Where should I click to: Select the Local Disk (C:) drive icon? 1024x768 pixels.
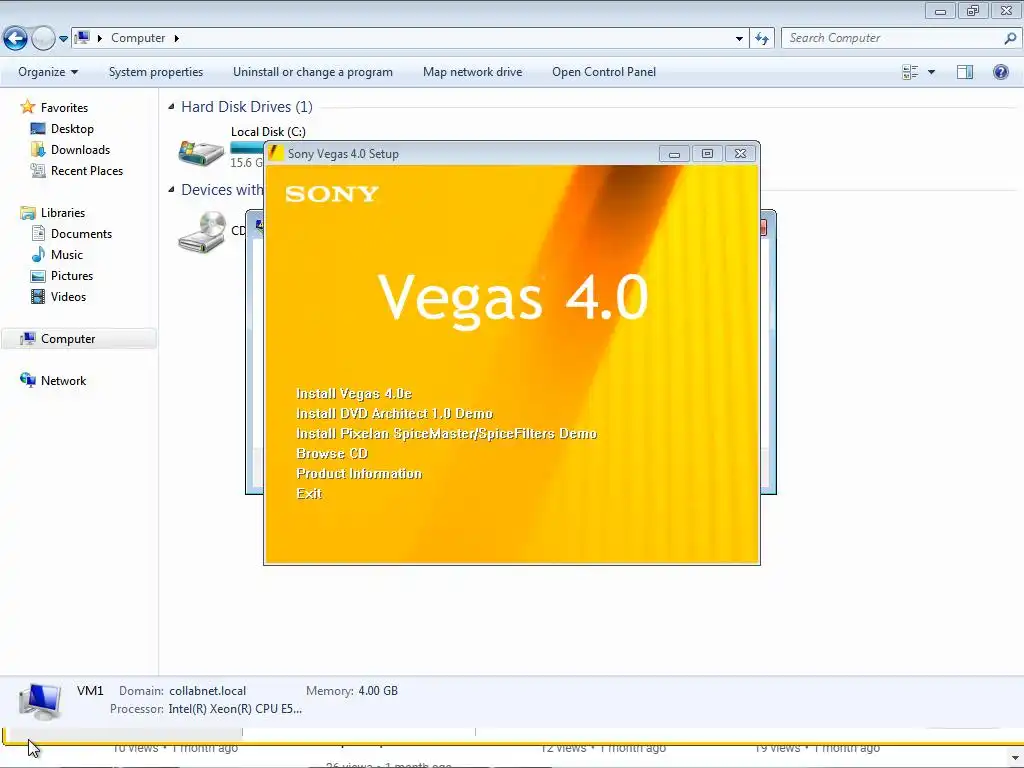(201, 153)
